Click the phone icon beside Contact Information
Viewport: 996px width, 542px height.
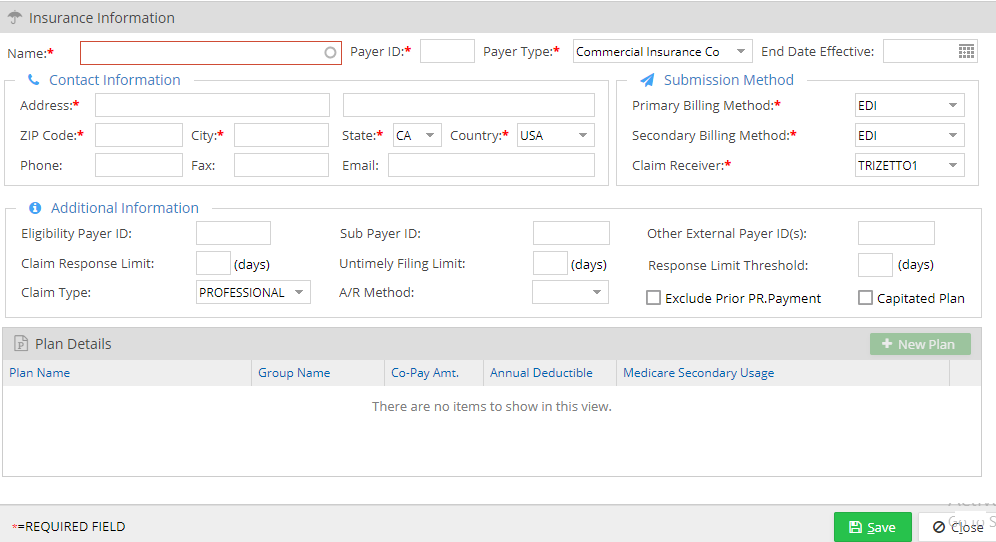[x=34, y=79]
